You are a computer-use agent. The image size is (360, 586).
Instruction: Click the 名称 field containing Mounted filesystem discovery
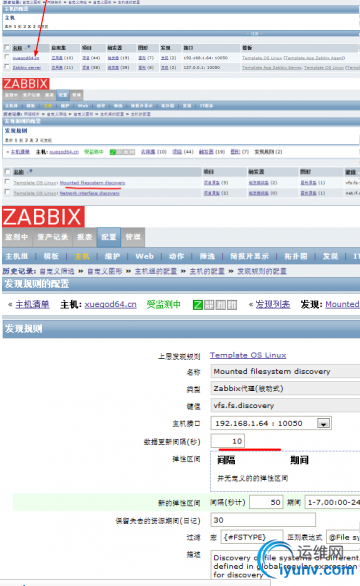coord(286,371)
